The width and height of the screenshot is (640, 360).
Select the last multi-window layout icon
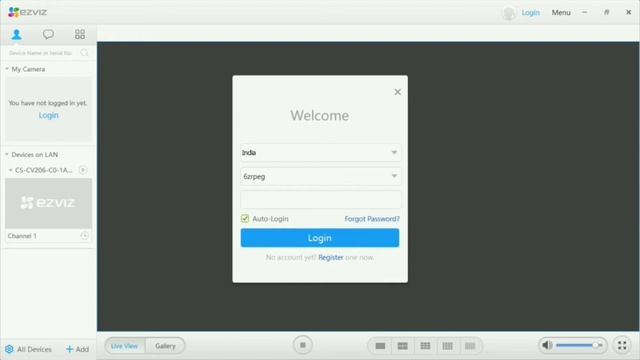click(x=470, y=346)
